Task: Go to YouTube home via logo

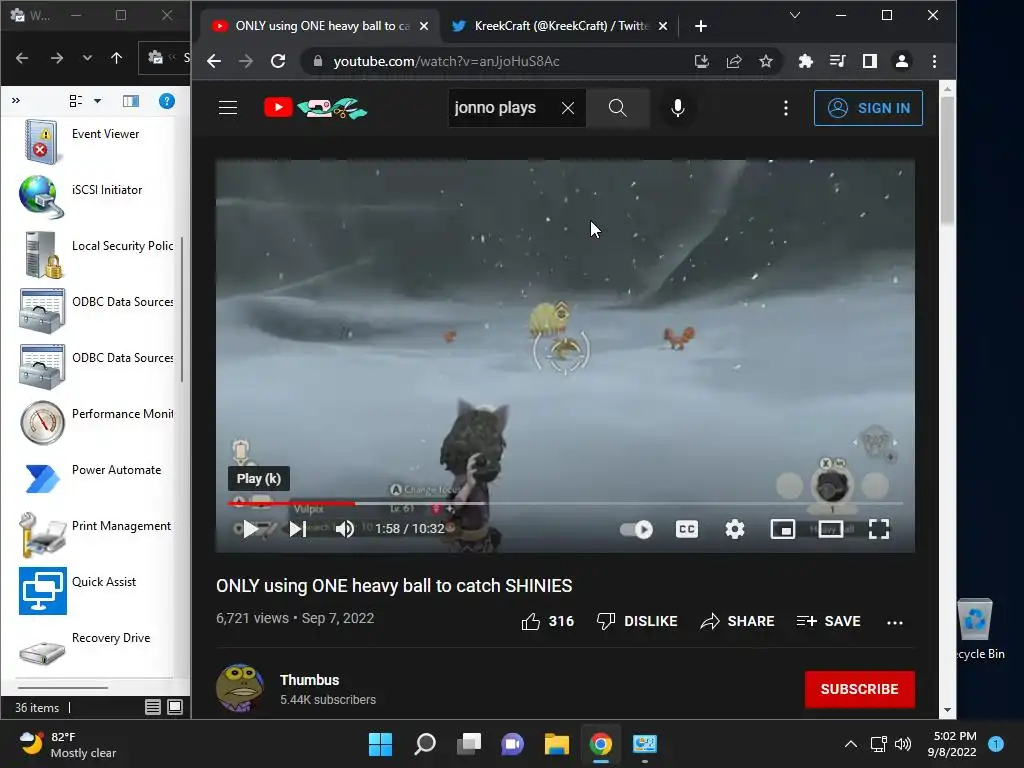Action: point(315,108)
